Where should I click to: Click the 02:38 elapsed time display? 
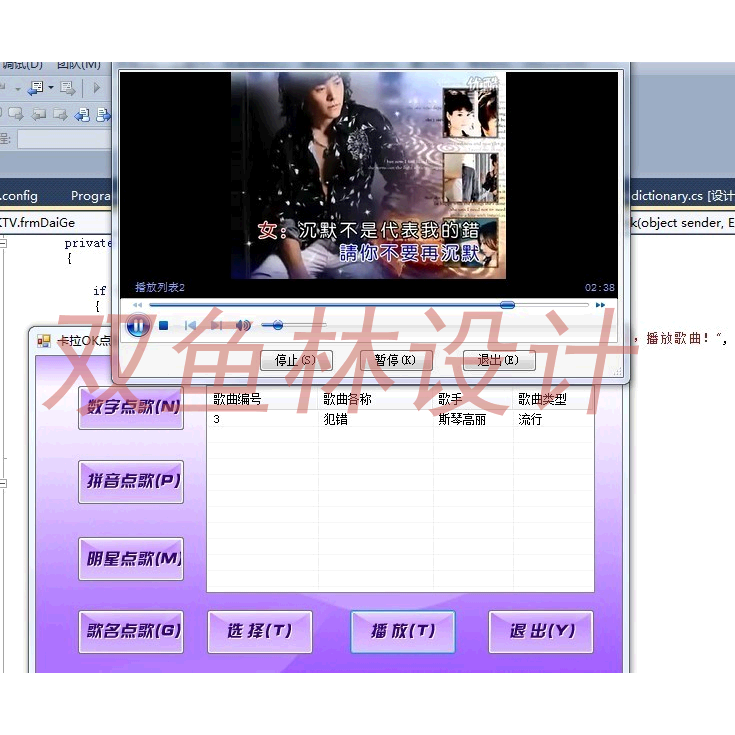pyautogui.click(x=600, y=287)
